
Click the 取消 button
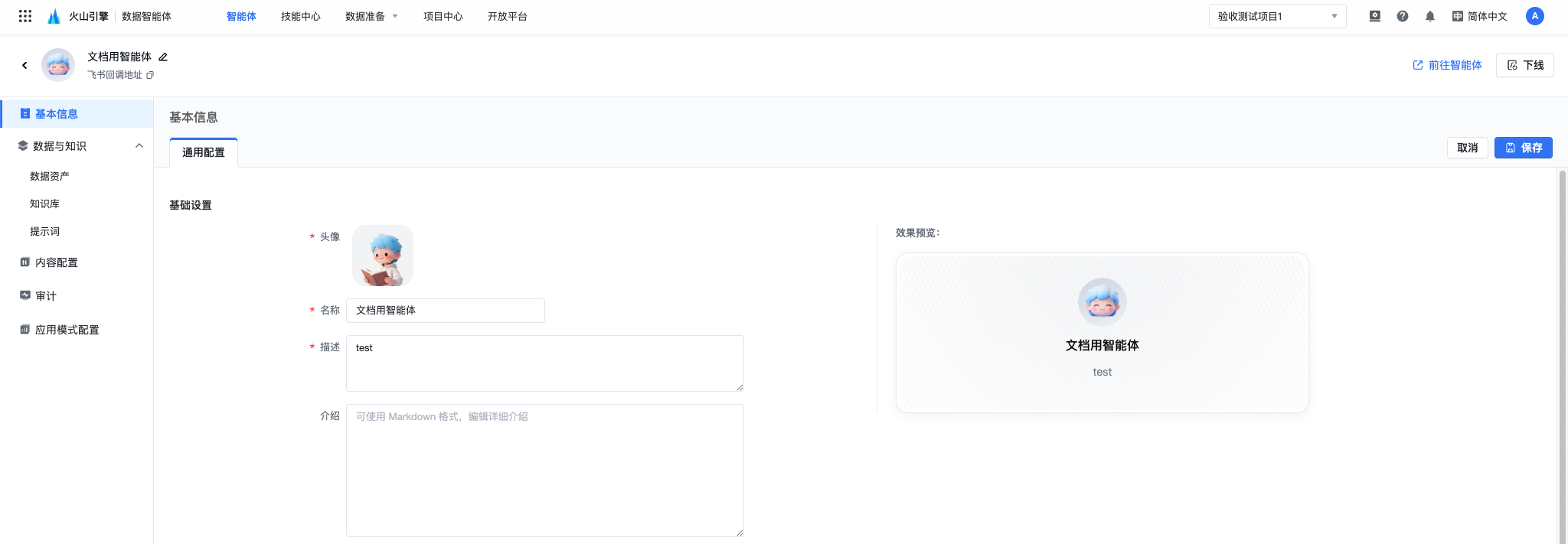click(x=1468, y=148)
